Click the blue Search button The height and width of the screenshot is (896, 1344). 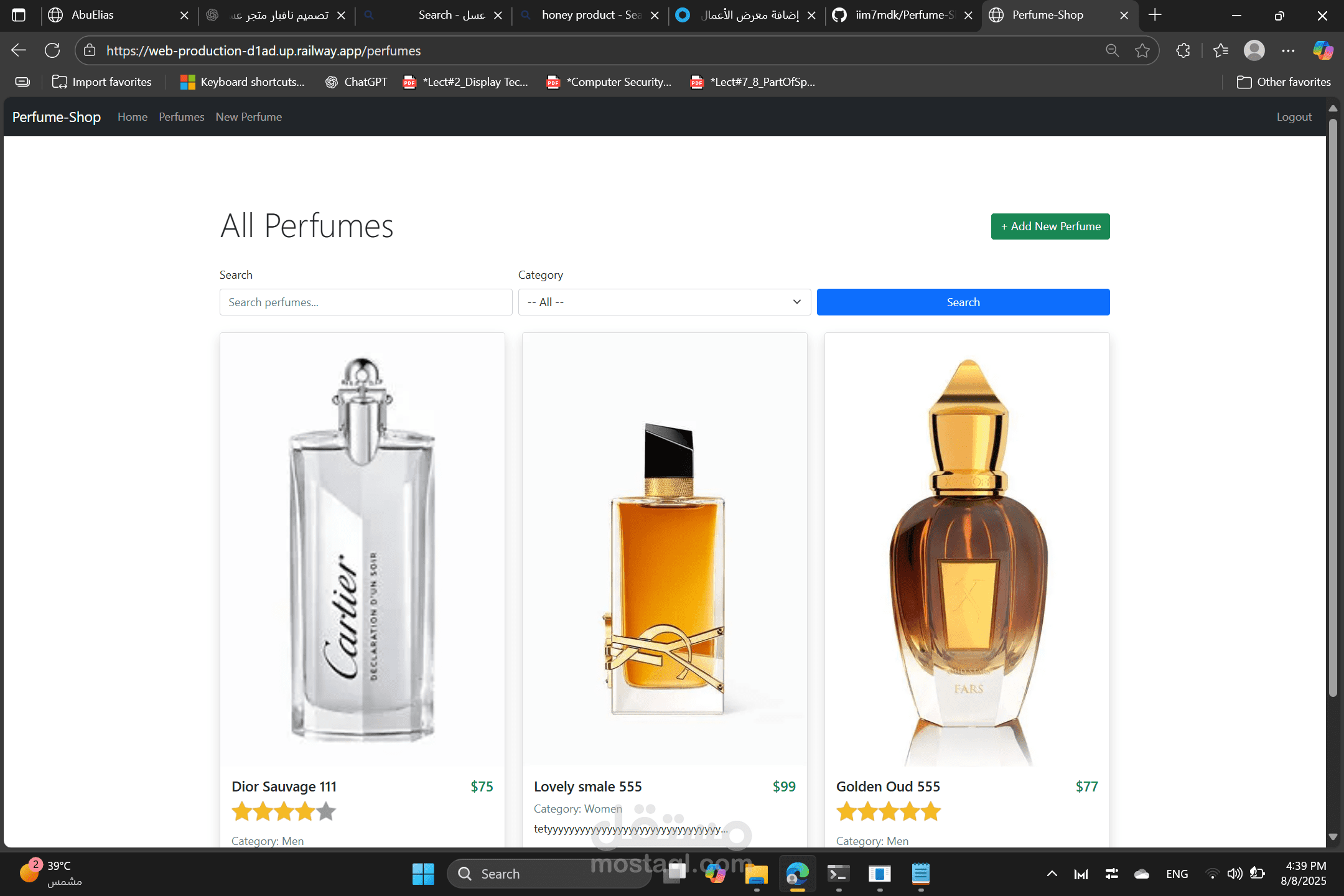963,302
